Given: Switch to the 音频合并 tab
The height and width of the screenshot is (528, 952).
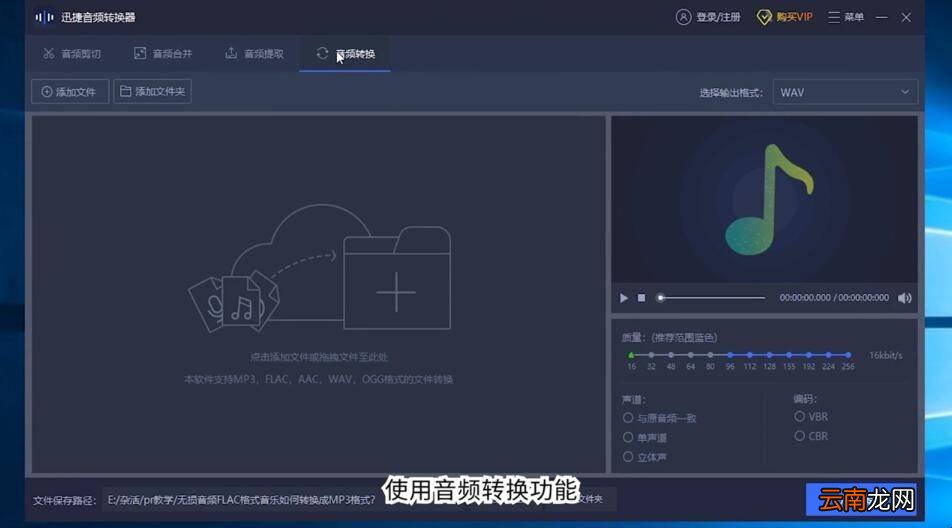Looking at the screenshot, I should coord(163,54).
